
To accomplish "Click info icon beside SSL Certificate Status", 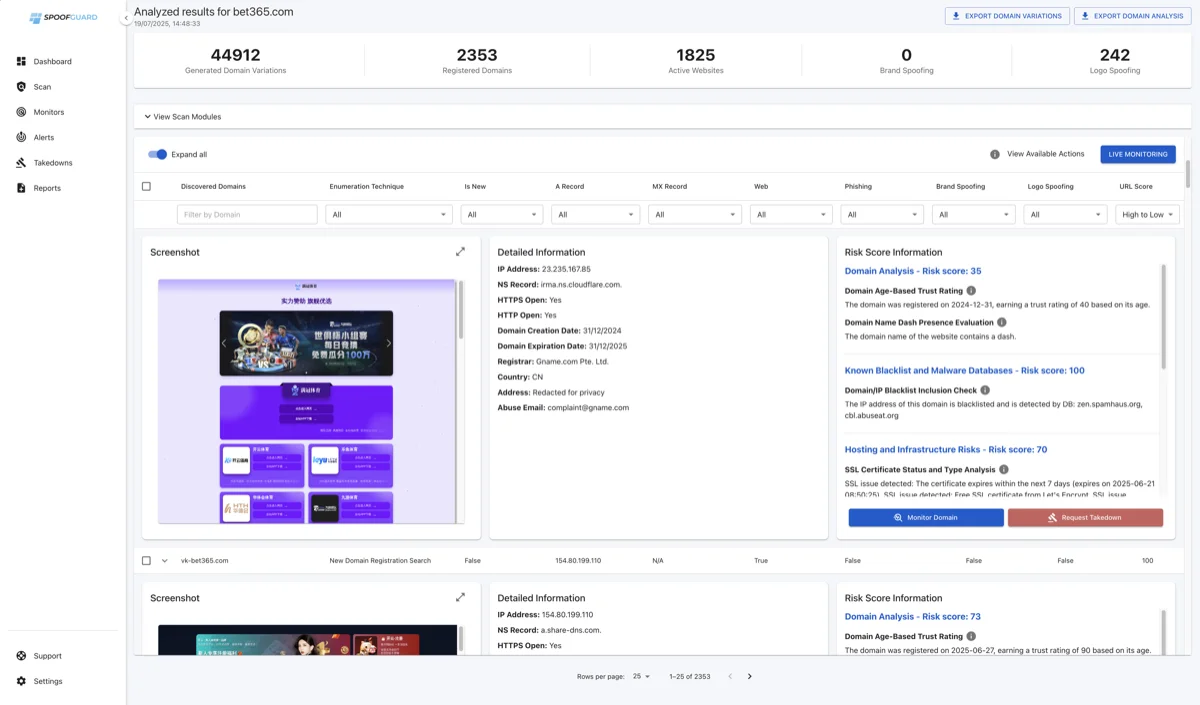I will tap(1003, 469).
